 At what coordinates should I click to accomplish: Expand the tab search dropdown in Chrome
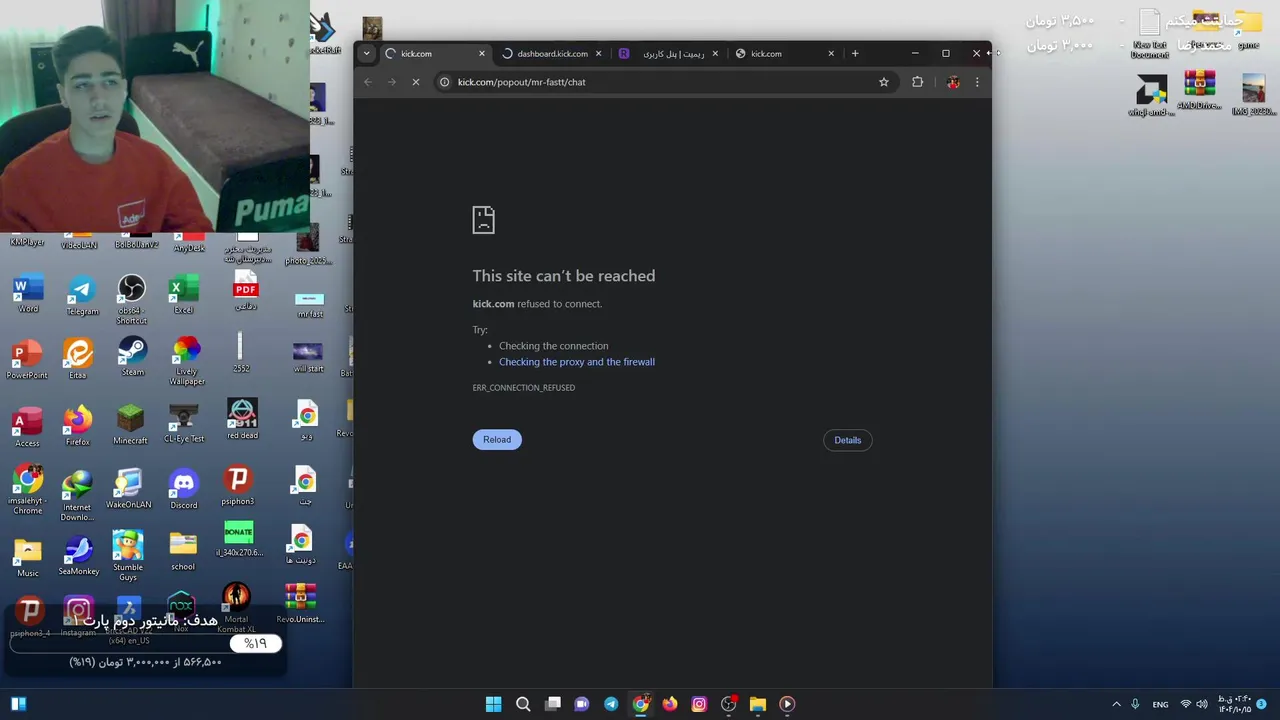click(367, 54)
